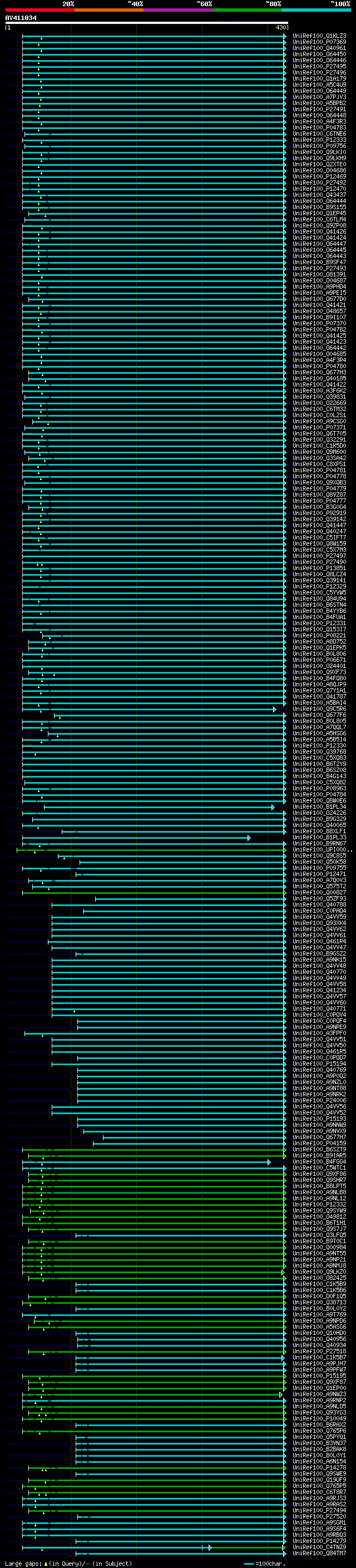Screen dimensions: 356x1568
Task: Select the UniRef100_Q00984 label
Action: (x=319, y=1247)
